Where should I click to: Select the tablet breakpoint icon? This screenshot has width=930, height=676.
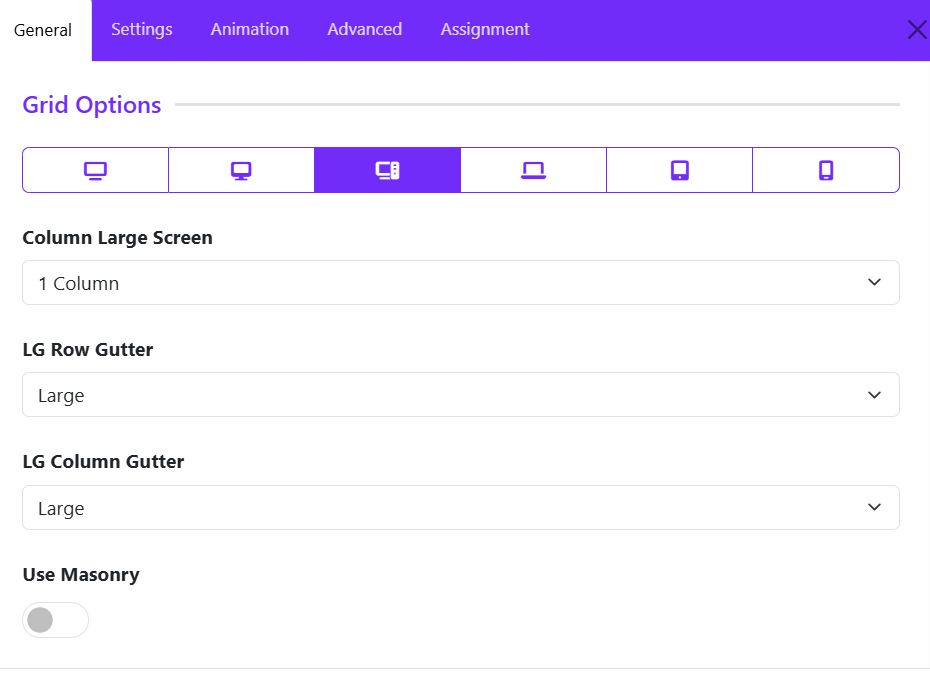[680, 170]
